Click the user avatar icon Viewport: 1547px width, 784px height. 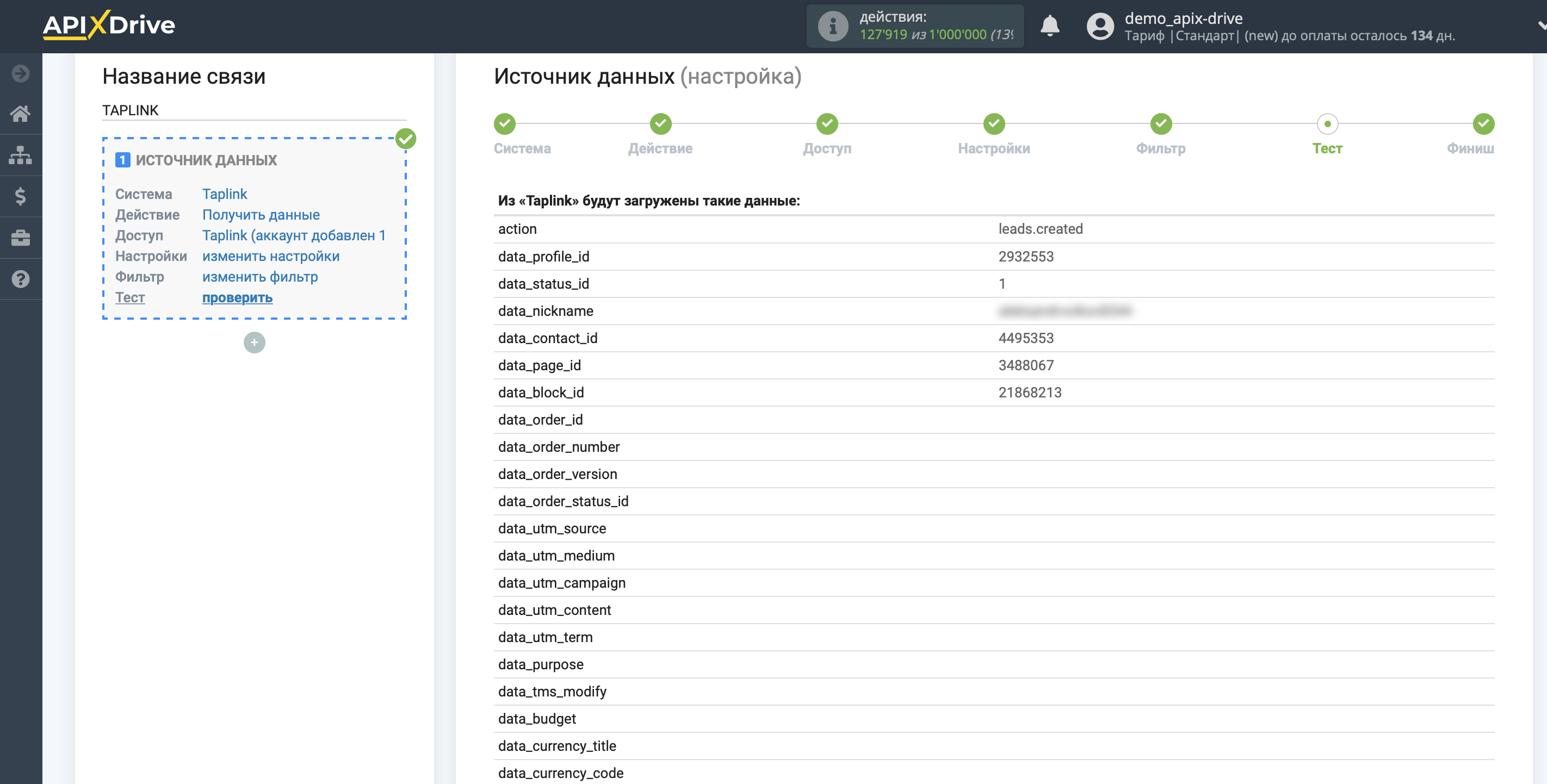pyautogui.click(x=1099, y=26)
